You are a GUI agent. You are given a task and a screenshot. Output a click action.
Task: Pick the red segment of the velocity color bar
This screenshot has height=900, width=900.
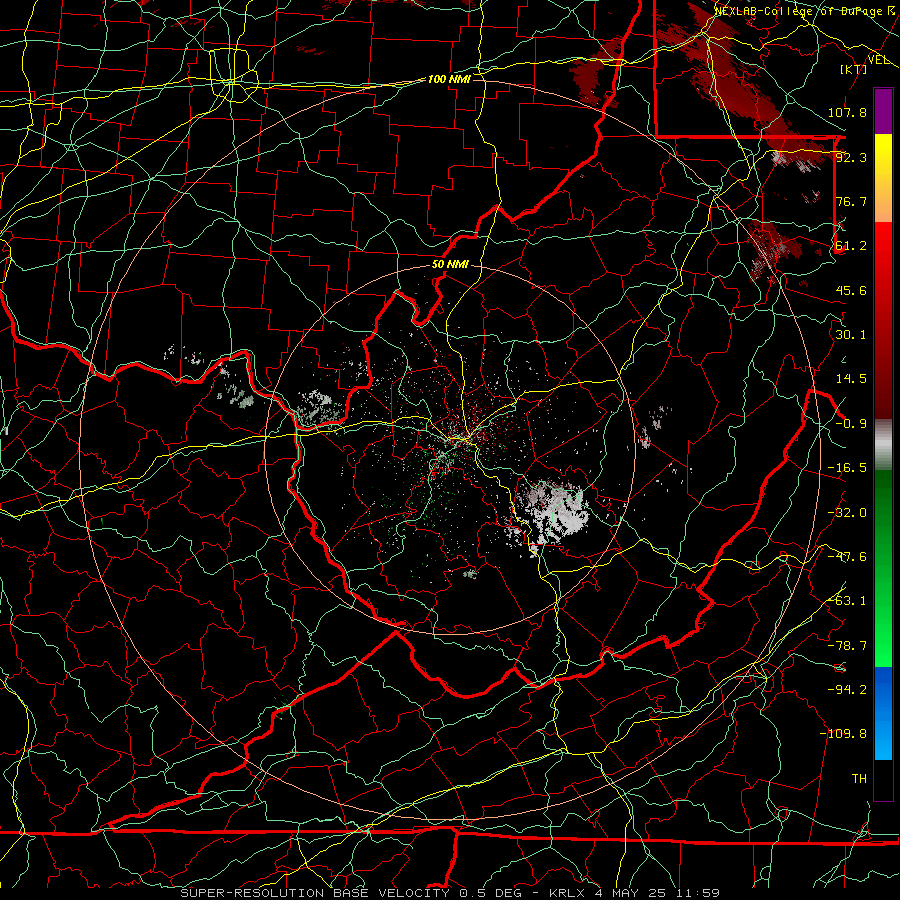coord(883,320)
